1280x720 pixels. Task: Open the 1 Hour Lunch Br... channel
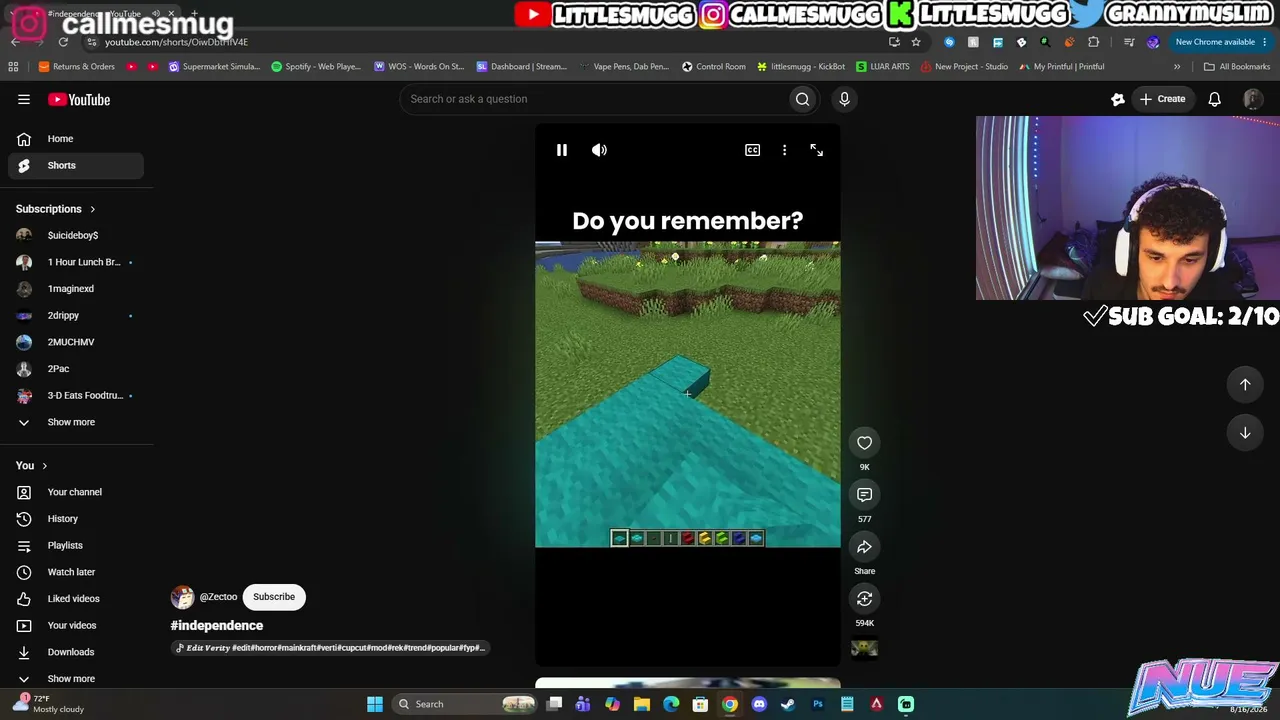(76, 262)
